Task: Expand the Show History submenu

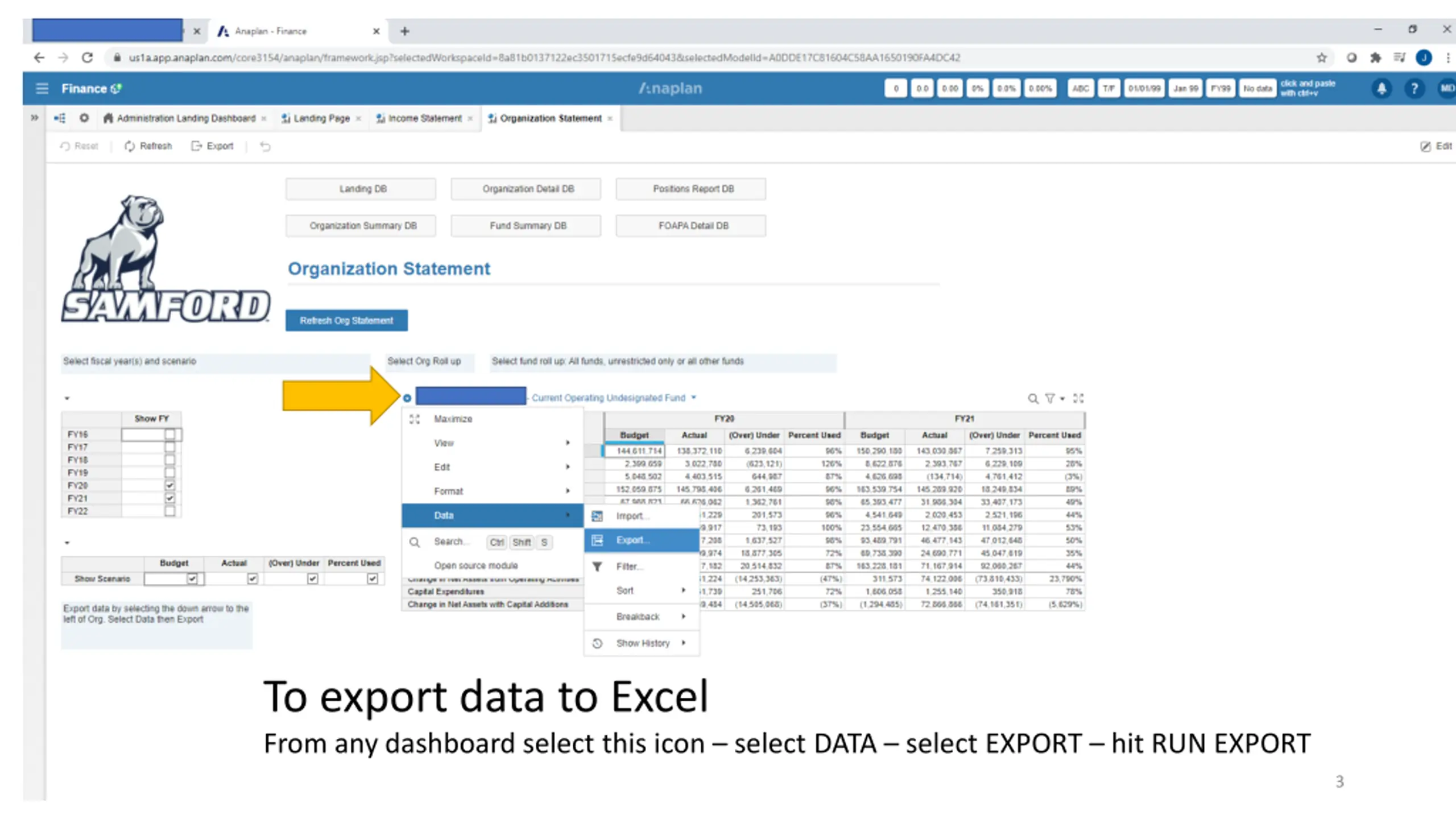Action: 642,643
